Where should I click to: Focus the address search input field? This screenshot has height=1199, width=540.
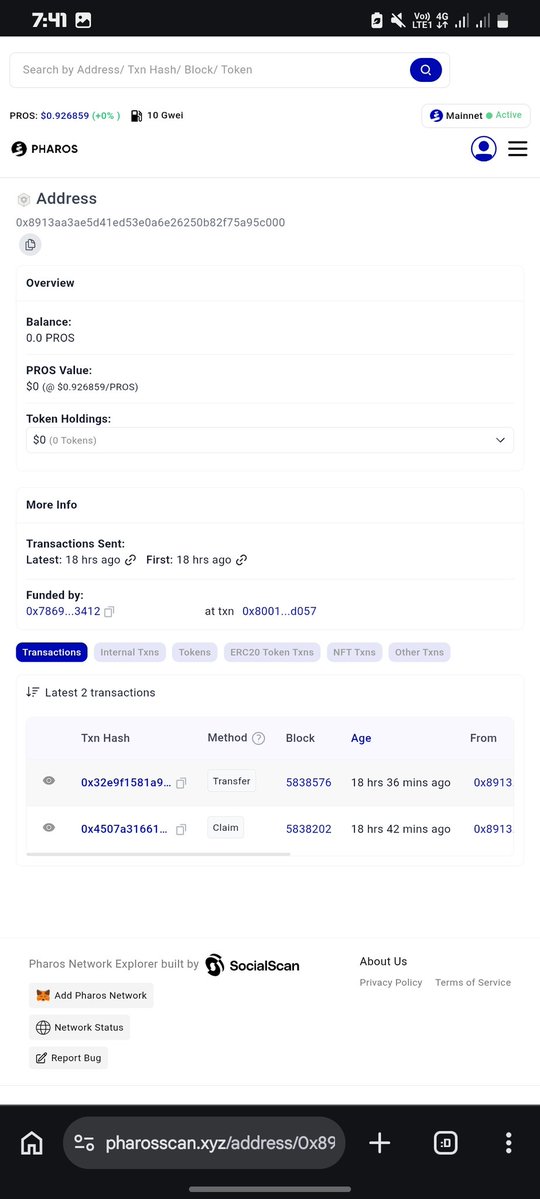pos(210,70)
